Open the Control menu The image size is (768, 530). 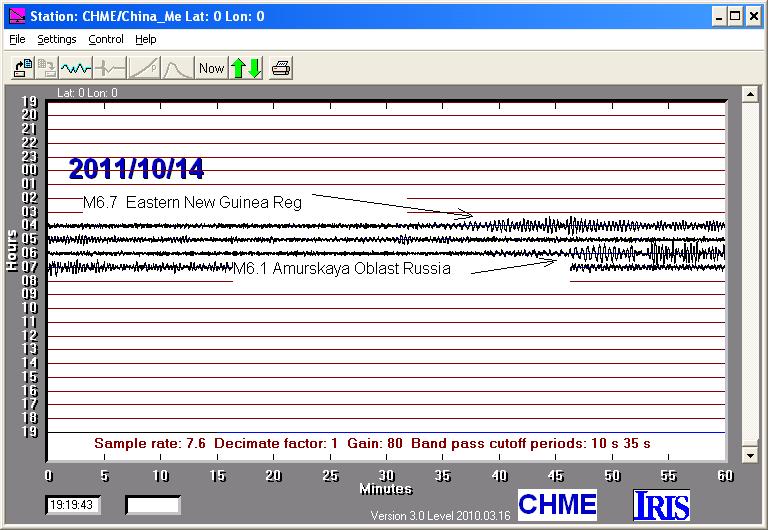pos(106,39)
